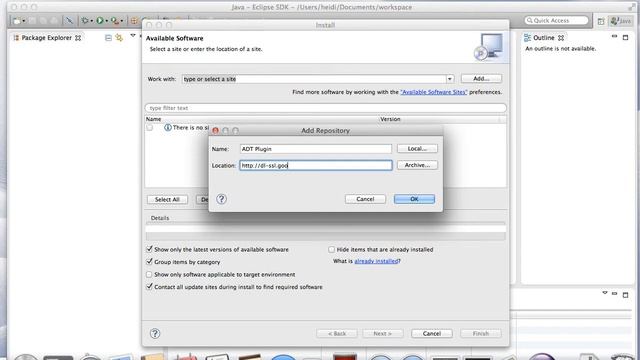Click the Open Perspective icon
This screenshot has height=360, width=640.
pos(601,21)
